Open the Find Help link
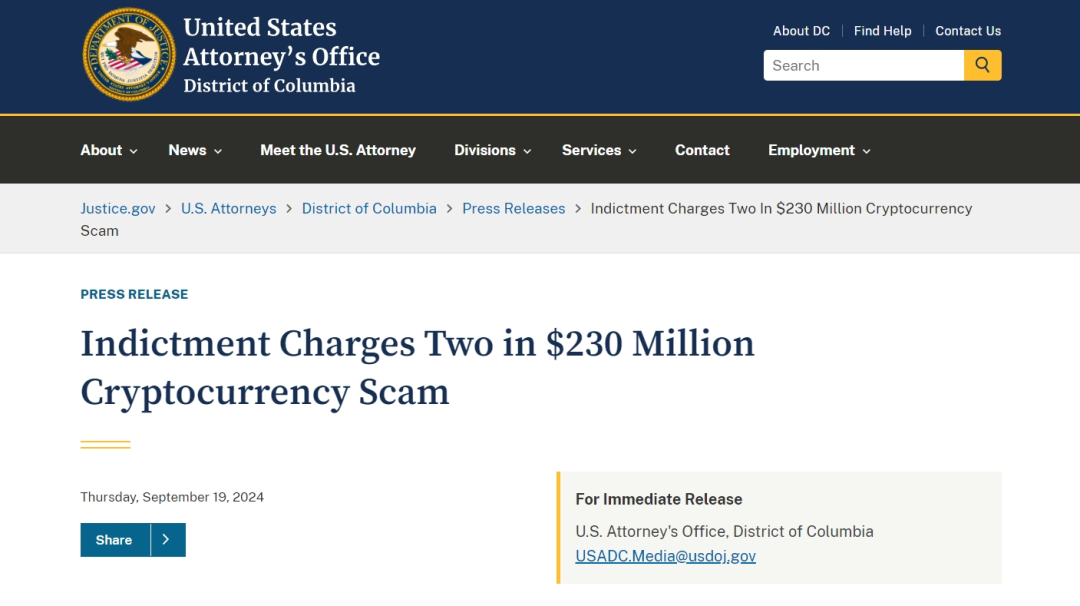 coord(882,31)
